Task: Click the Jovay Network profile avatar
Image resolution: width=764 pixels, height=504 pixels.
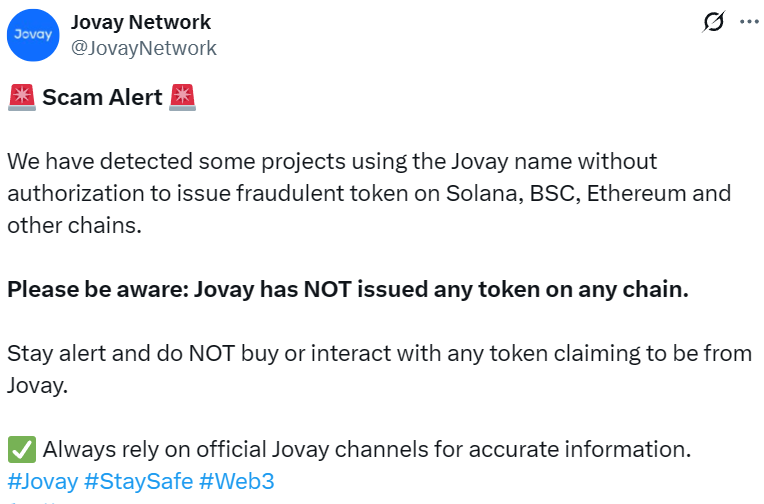Action: click(32, 35)
